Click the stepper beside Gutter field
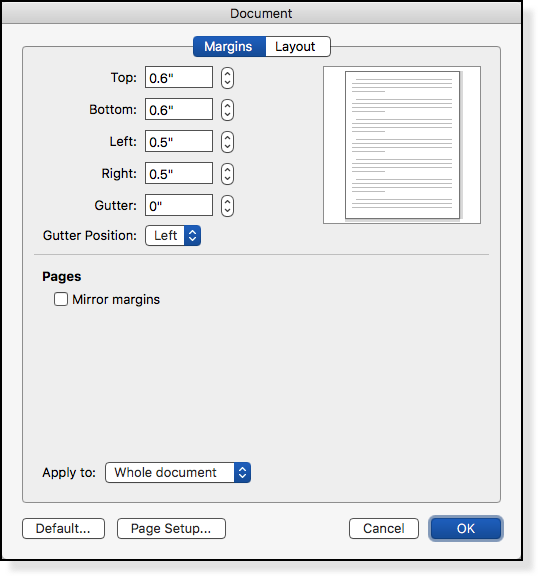 227,206
